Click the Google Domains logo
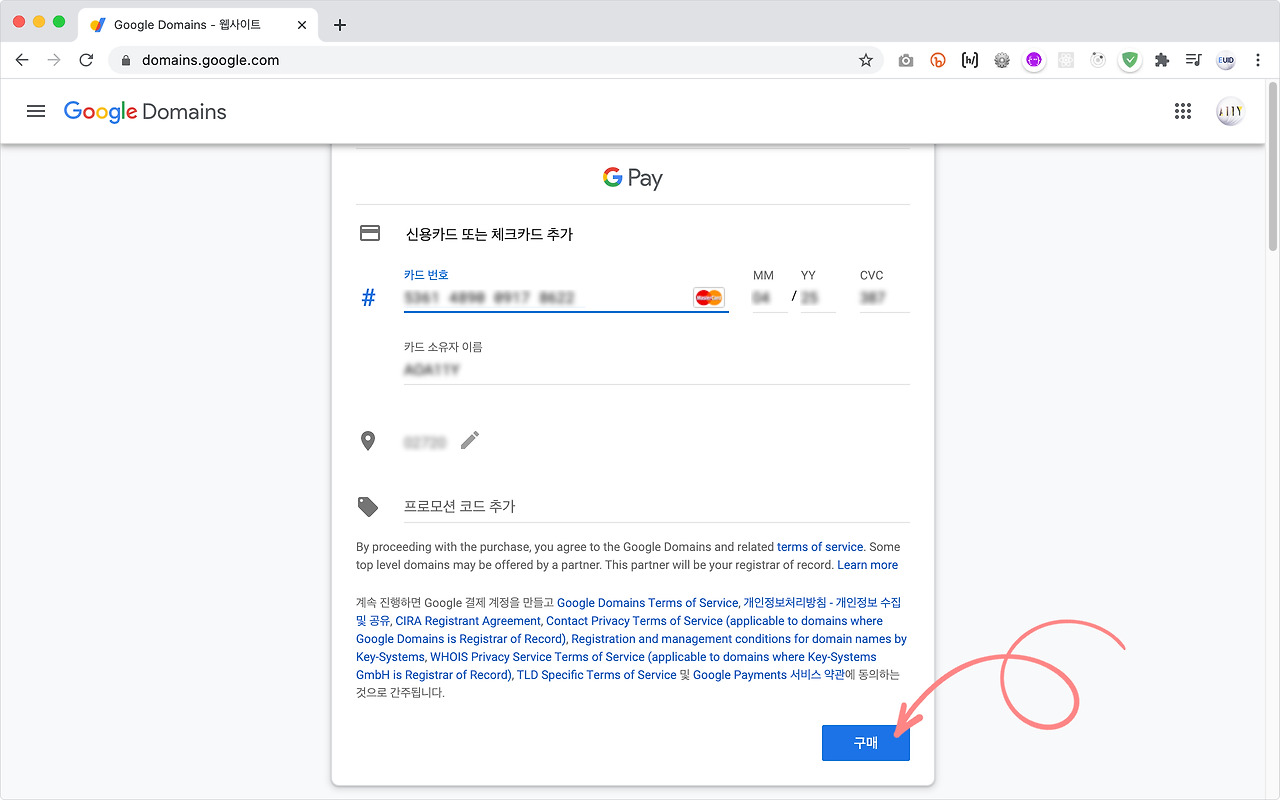This screenshot has width=1280, height=800. pyautogui.click(x=145, y=112)
